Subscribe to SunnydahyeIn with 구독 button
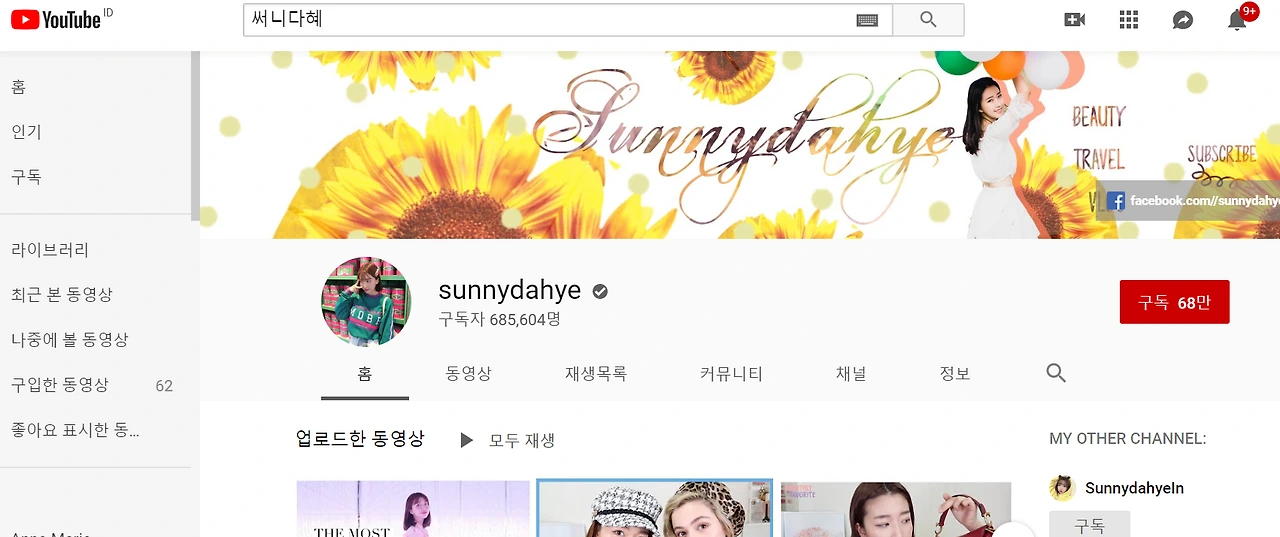This screenshot has width=1280, height=537. [1089, 524]
